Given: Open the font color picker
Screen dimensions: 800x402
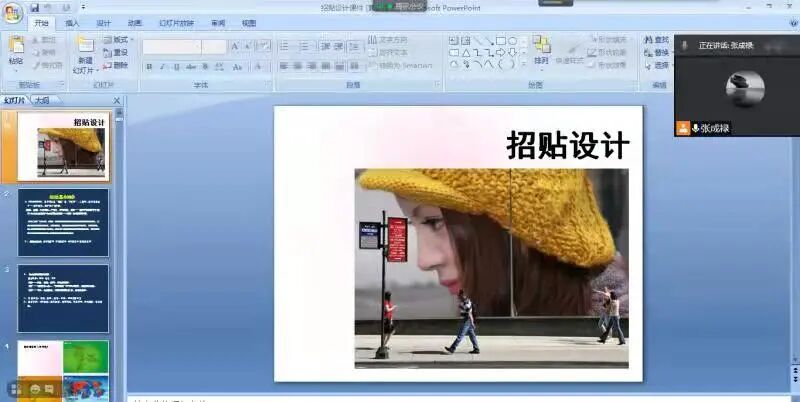Looking at the screenshot, I should [259, 67].
